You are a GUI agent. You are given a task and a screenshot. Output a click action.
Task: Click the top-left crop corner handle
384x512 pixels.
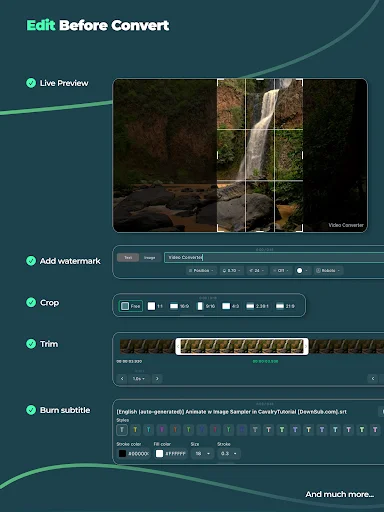coord(219,81)
